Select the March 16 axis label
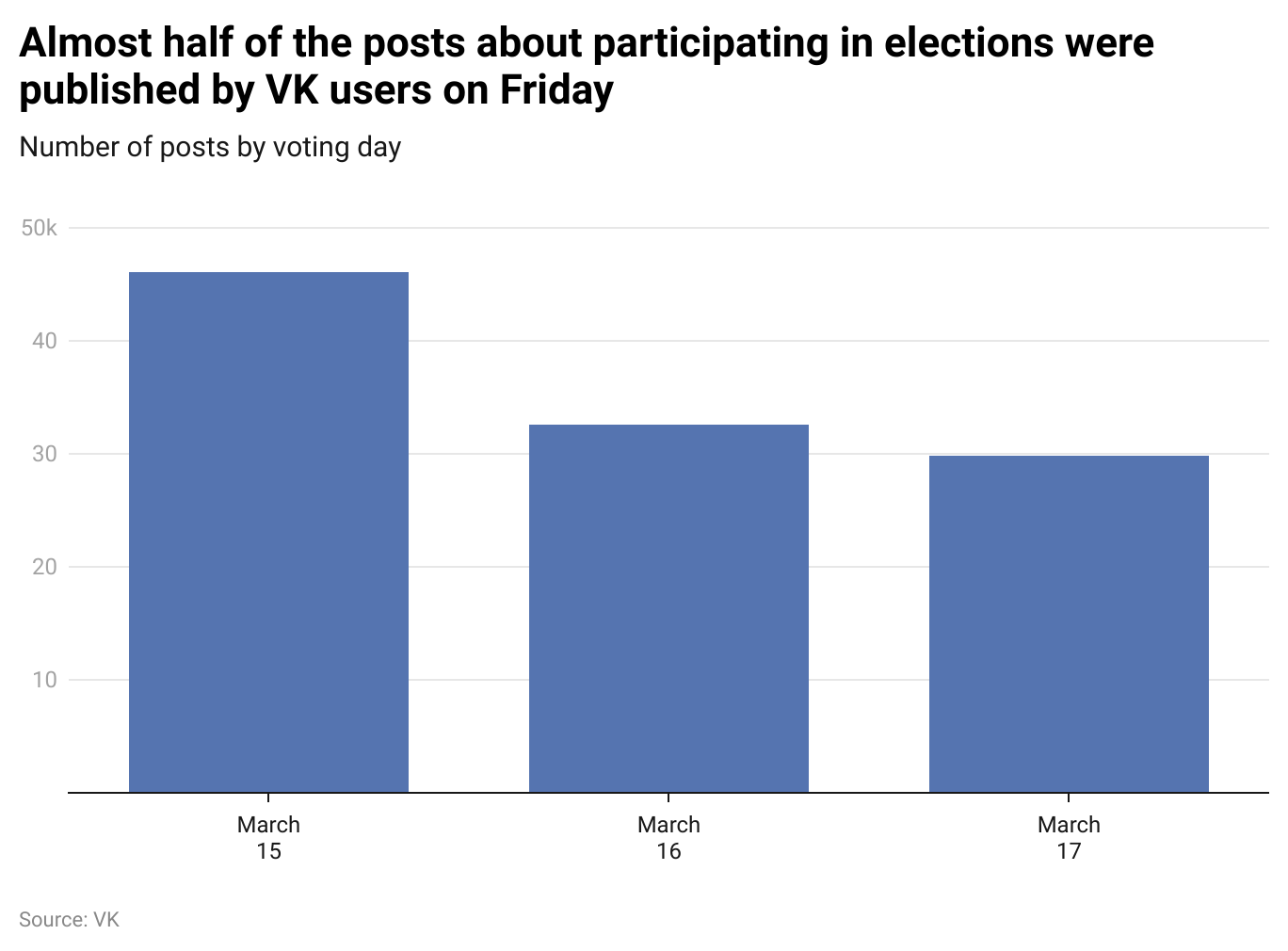Screen dimensions: 1288x951 tap(668, 838)
